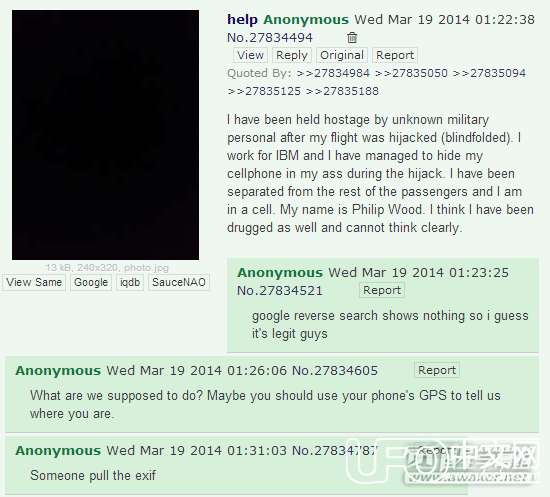Click the trash can delete icon
The image size is (550, 497).
pyautogui.click(x=352, y=38)
